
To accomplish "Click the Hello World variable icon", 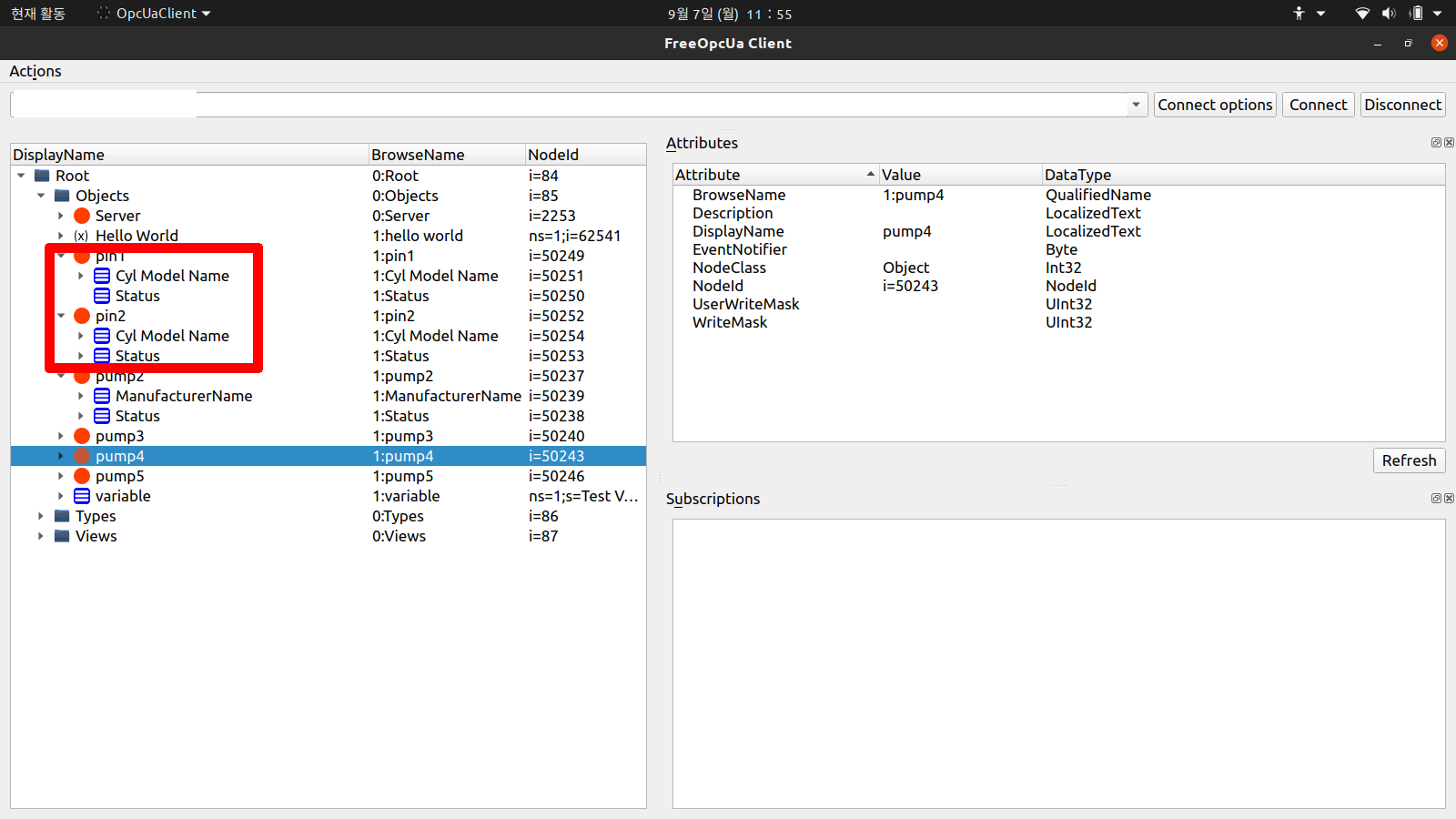I will coord(82,236).
